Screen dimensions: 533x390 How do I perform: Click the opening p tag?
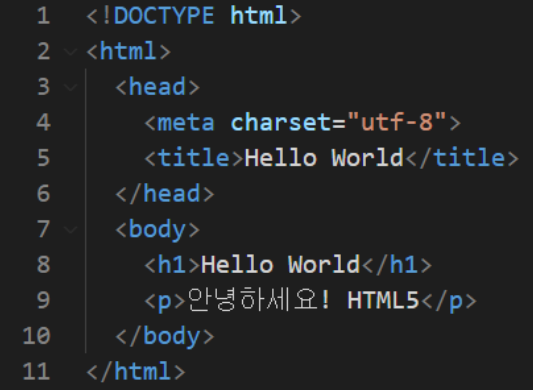click(x=165, y=301)
